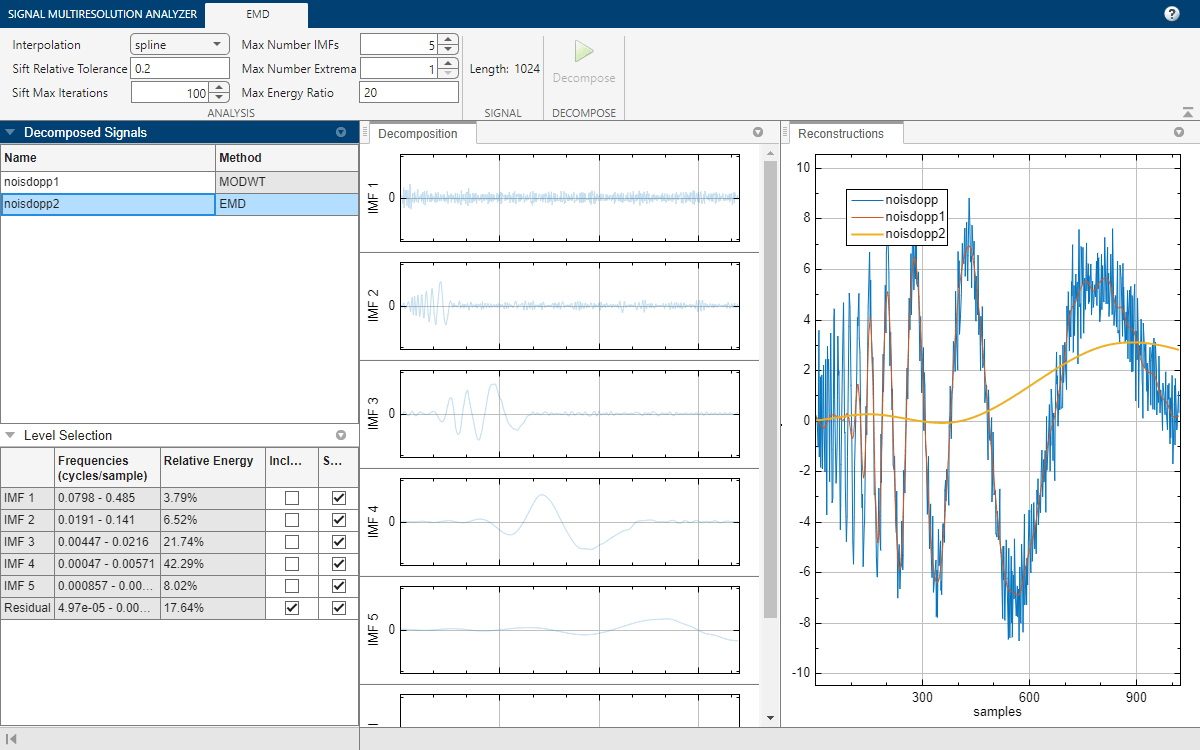Image resolution: width=1200 pixels, height=750 pixels.
Task: Collapse the Level Selection section
Action: point(10,436)
